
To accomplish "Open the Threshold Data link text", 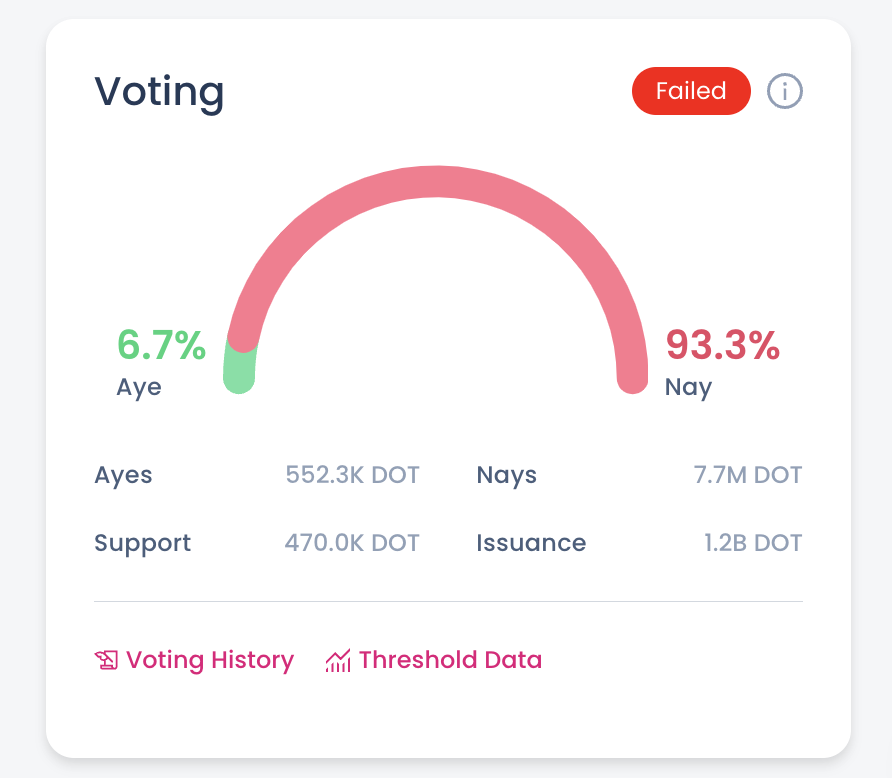I will point(450,660).
